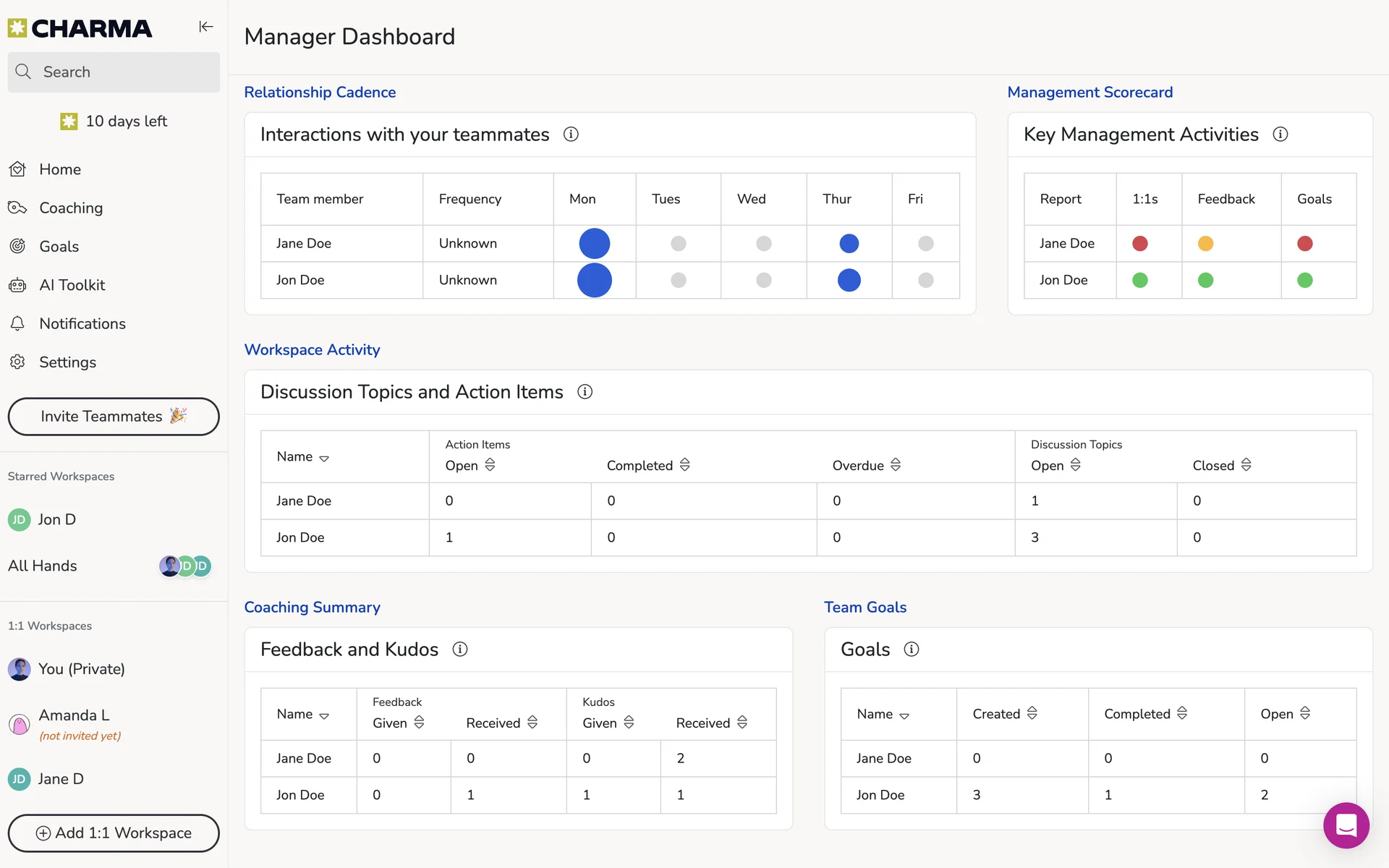The width and height of the screenshot is (1389, 868).
Task: Sort Goals table by Created column
Action: pos(1032,714)
